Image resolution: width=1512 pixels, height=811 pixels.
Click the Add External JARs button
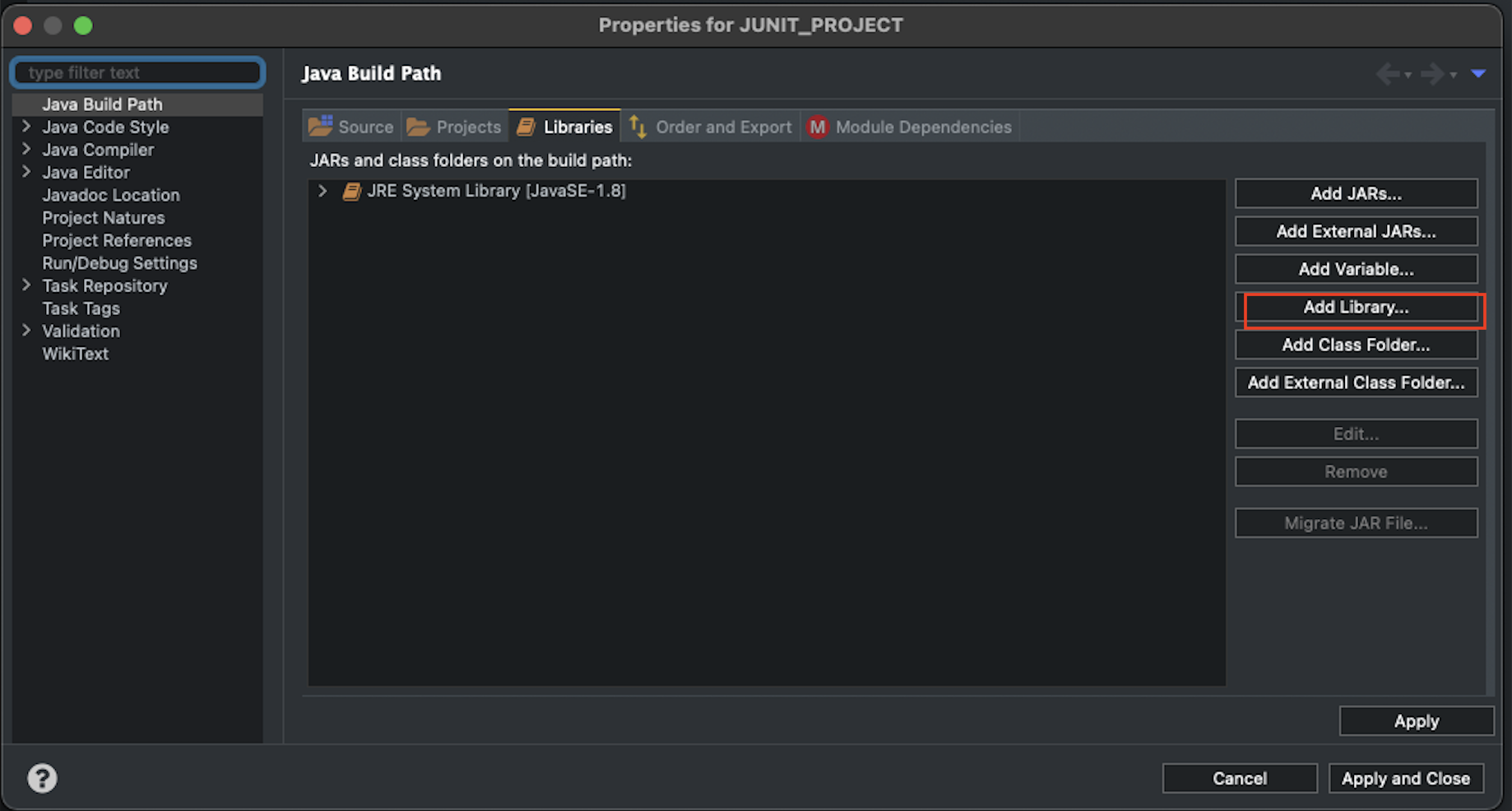coord(1356,231)
